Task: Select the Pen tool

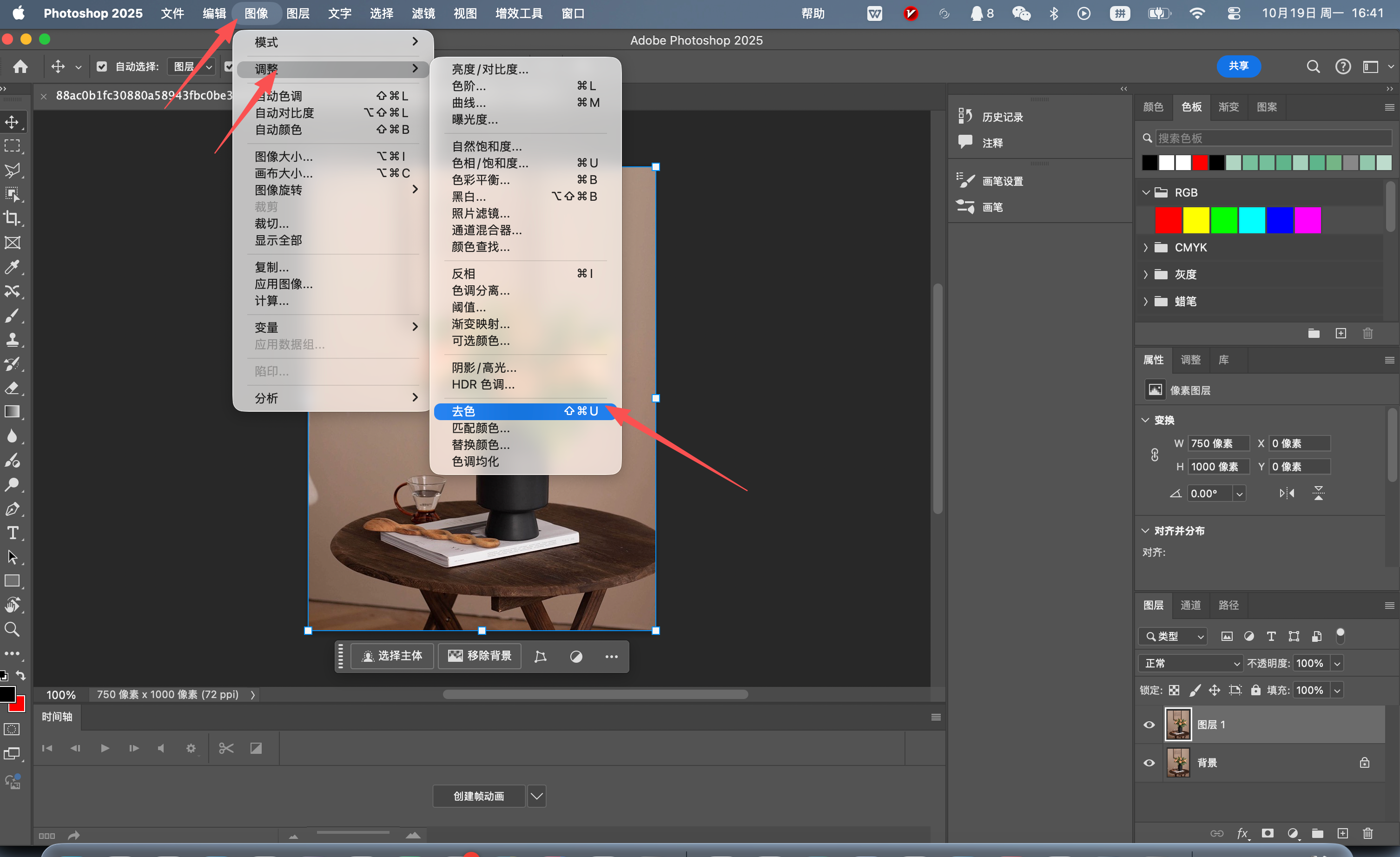Action: (x=13, y=509)
